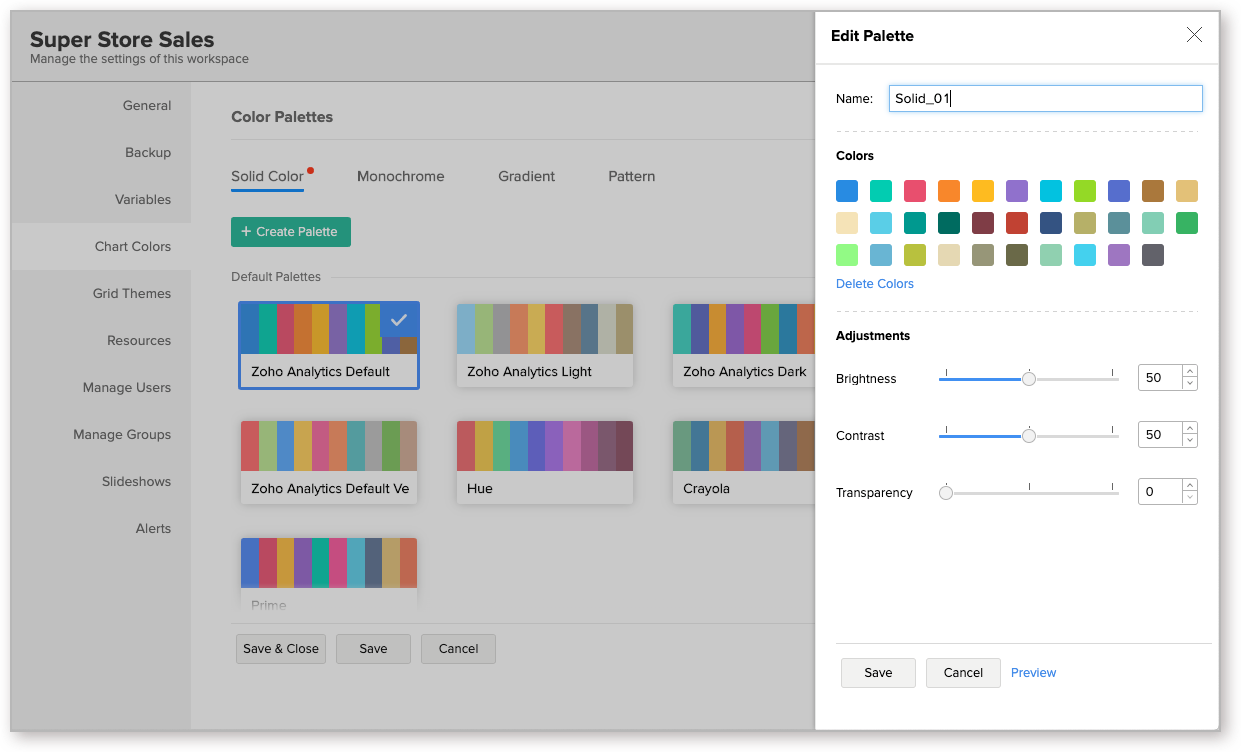Open Manage Groups
Screen dimensions: 1241x752
[101, 435]
